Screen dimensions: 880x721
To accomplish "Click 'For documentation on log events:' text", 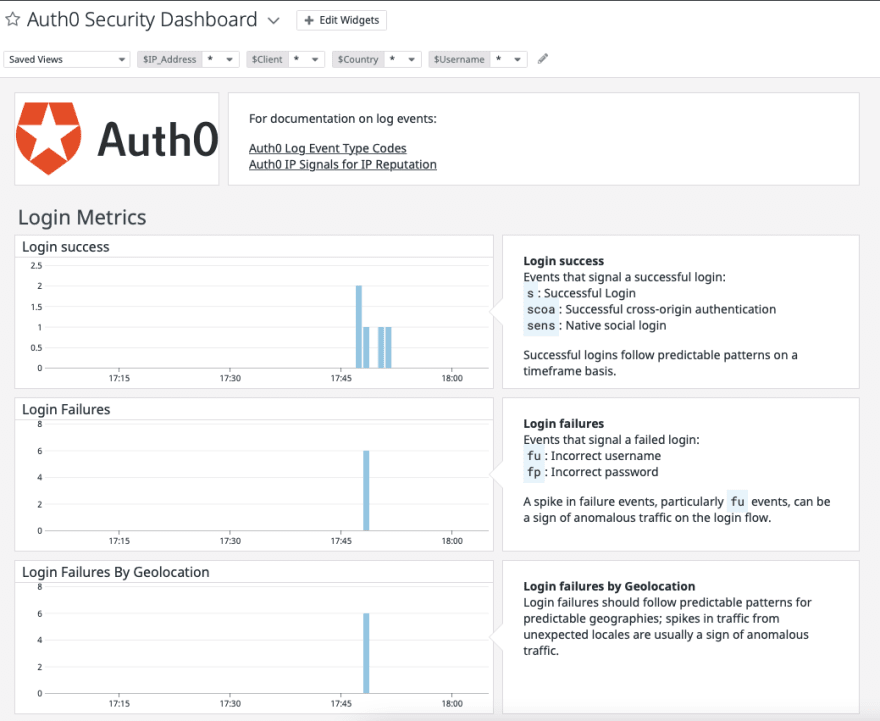I will [x=342, y=119].
